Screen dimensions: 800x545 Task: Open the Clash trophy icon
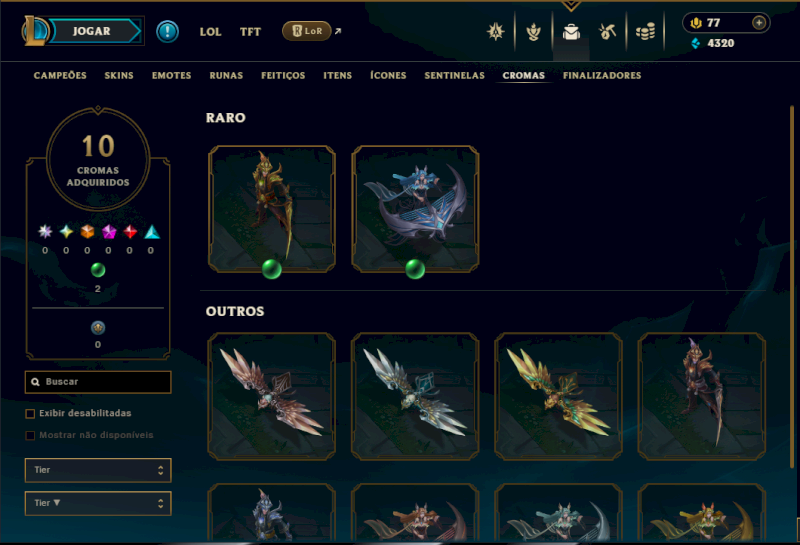coord(534,32)
